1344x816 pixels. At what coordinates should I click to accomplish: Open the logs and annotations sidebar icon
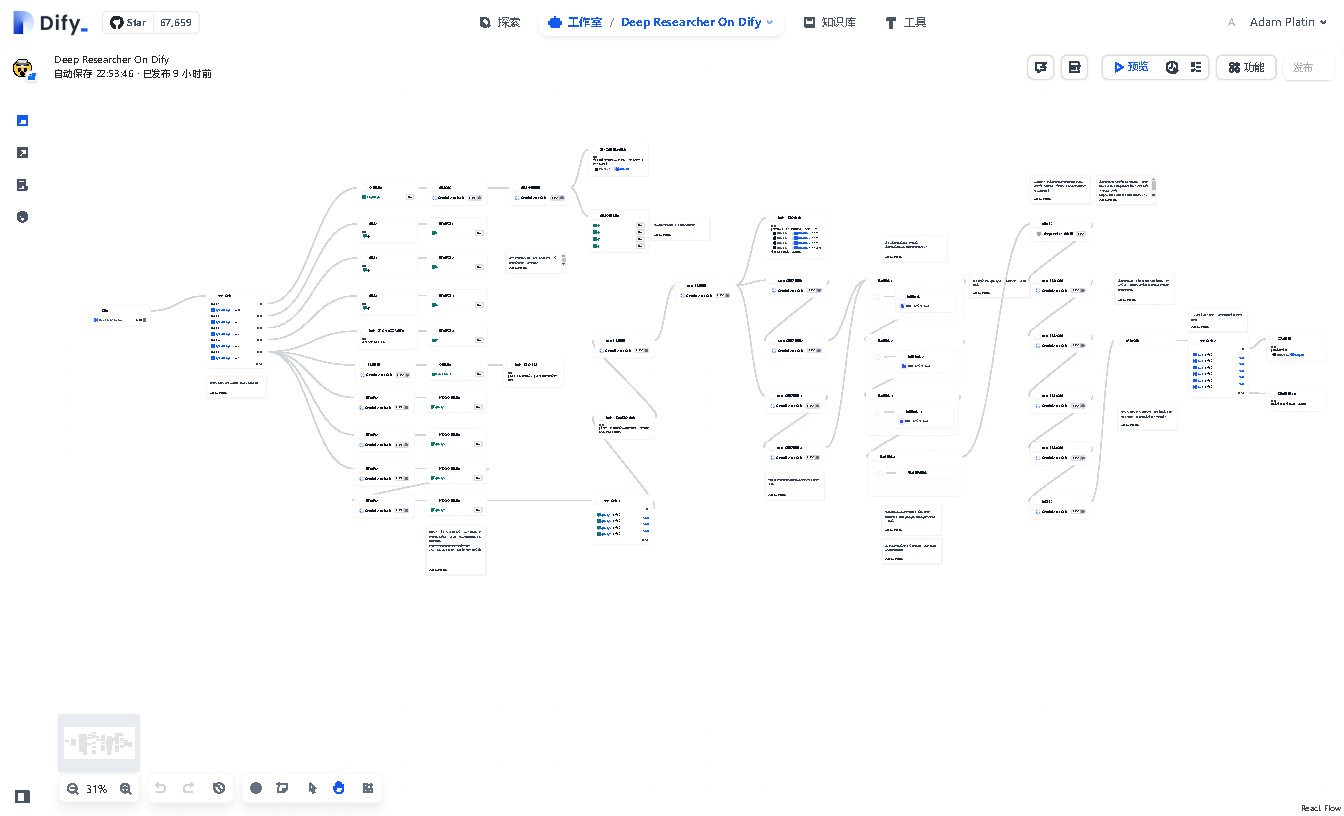click(23, 185)
